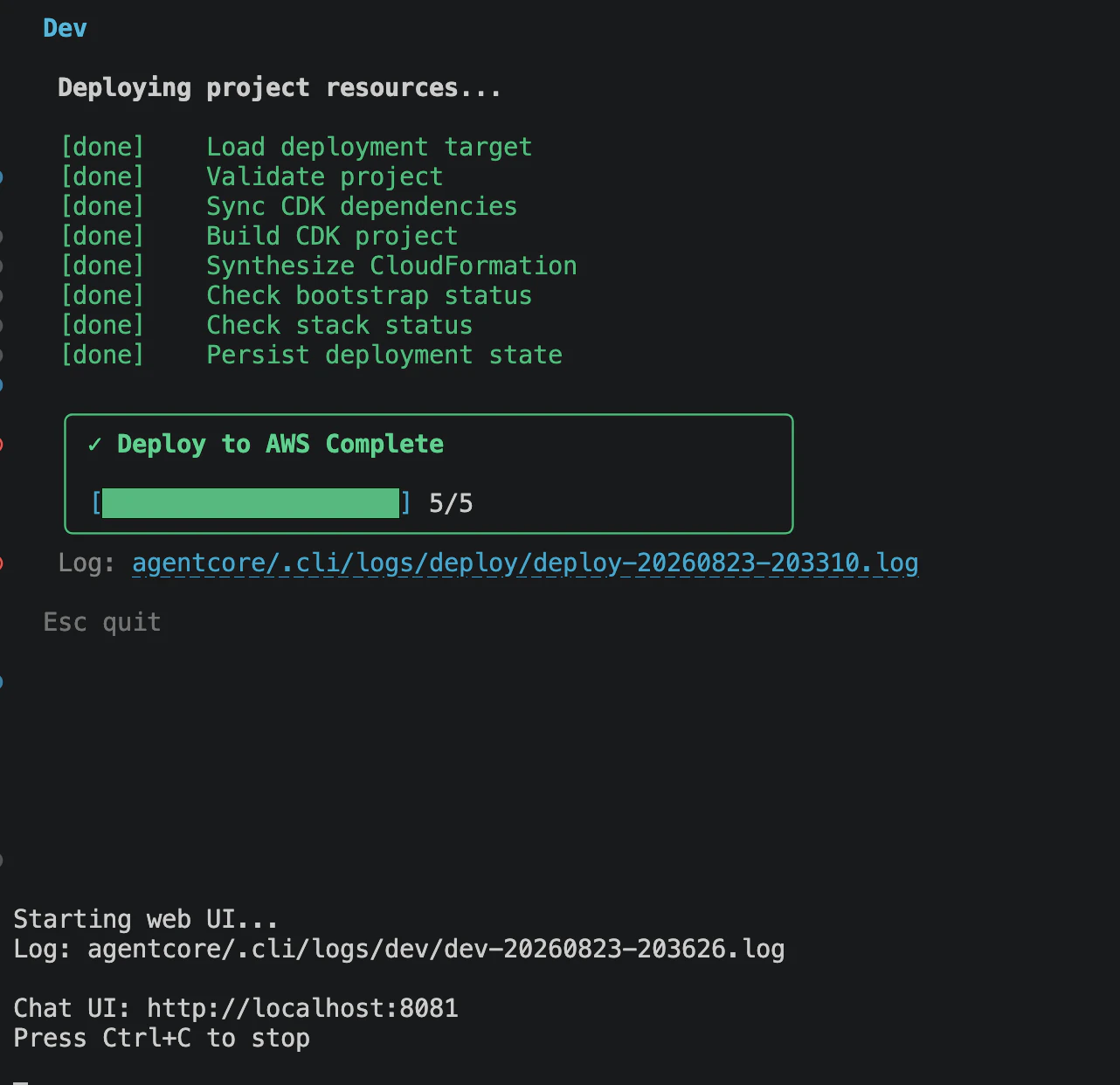This screenshot has width=1120, height=1085.
Task: Select the [done] tag for Persist deployment state
Action: (x=102, y=355)
